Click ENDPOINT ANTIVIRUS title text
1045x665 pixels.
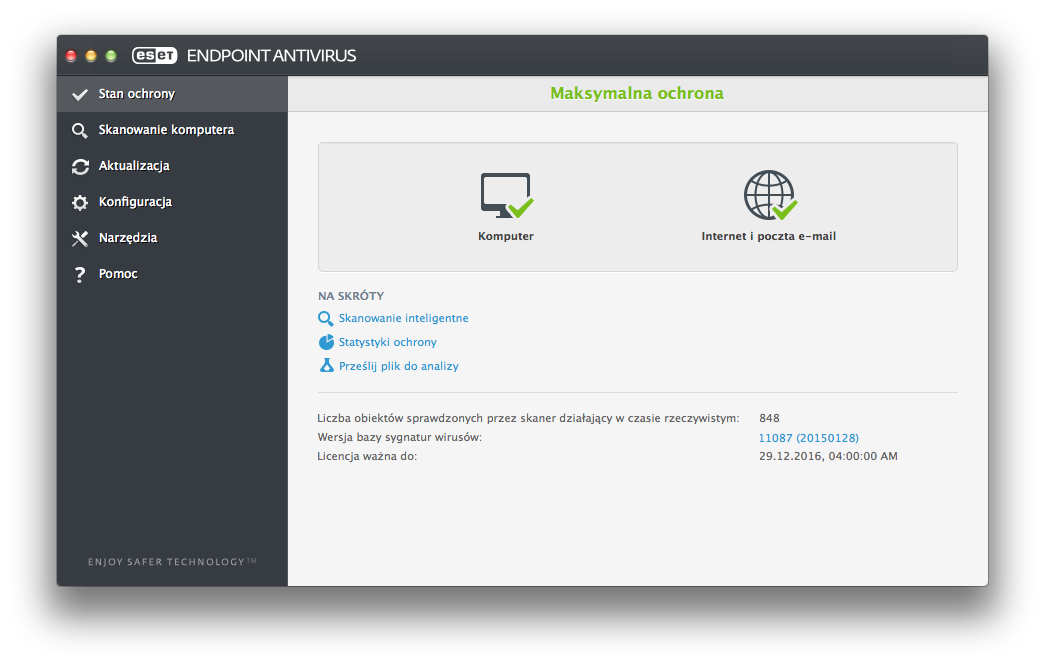pyautogui.click(x=271, y=55)
